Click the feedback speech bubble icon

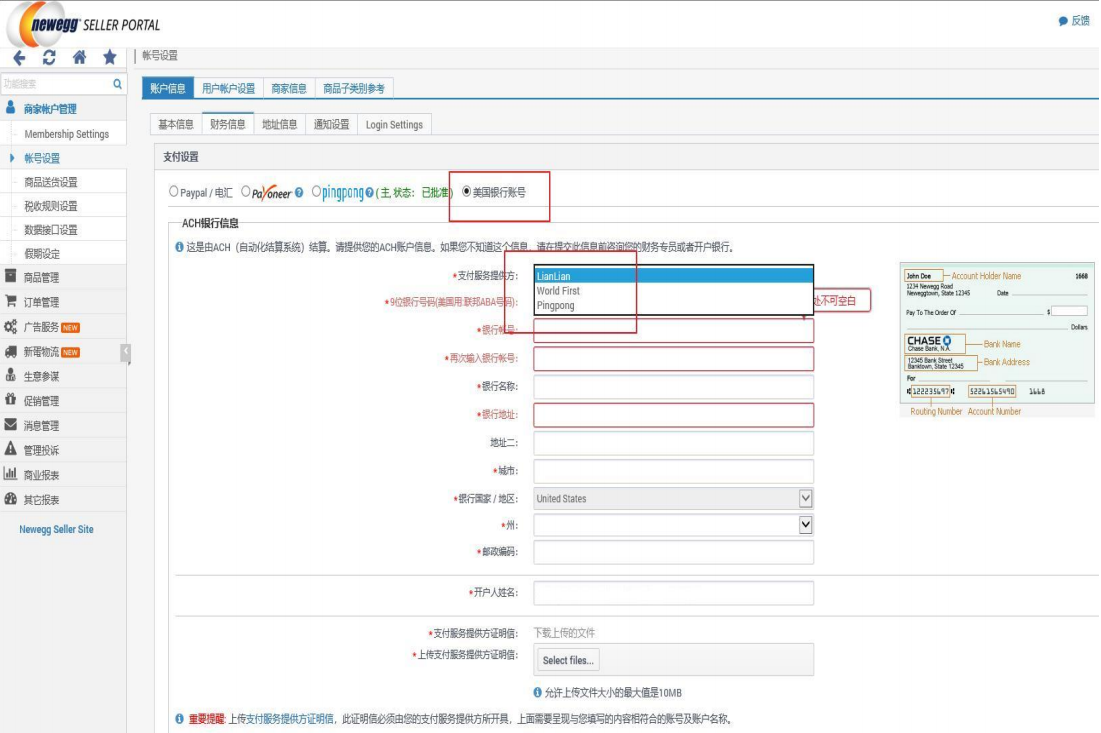point(1063,21)
